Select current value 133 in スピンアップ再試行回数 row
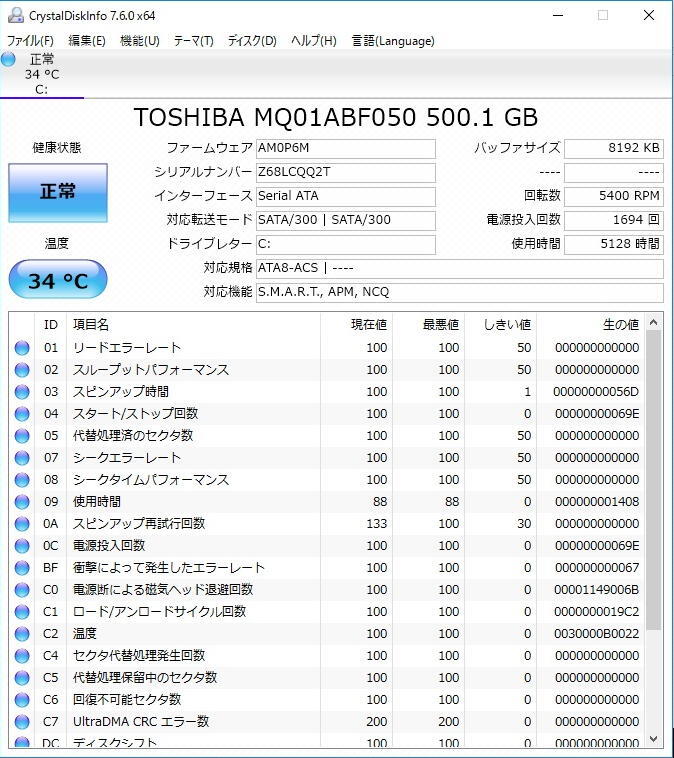 (377, 524)
